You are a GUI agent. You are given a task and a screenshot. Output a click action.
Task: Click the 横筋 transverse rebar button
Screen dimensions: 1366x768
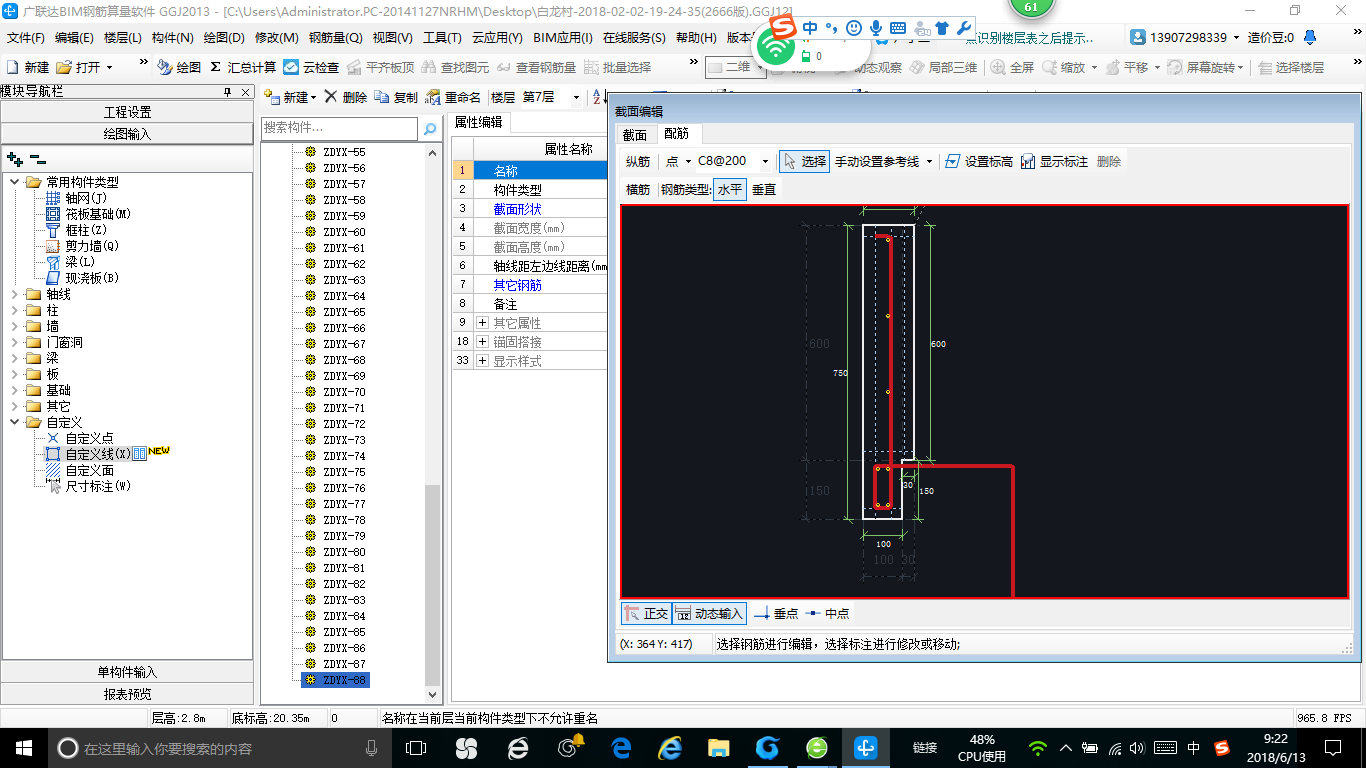(638, 189)
